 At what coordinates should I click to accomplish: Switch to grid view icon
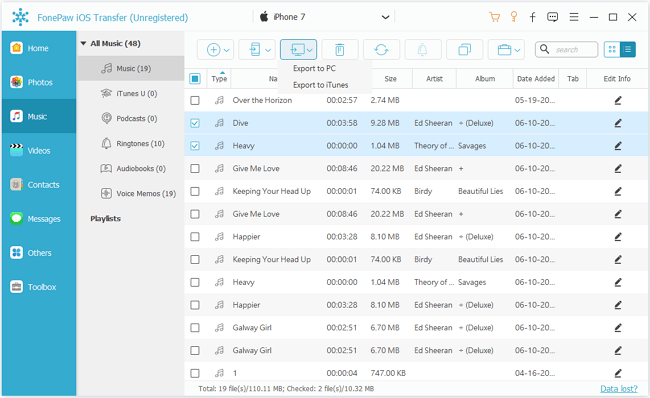coord(612,50)
